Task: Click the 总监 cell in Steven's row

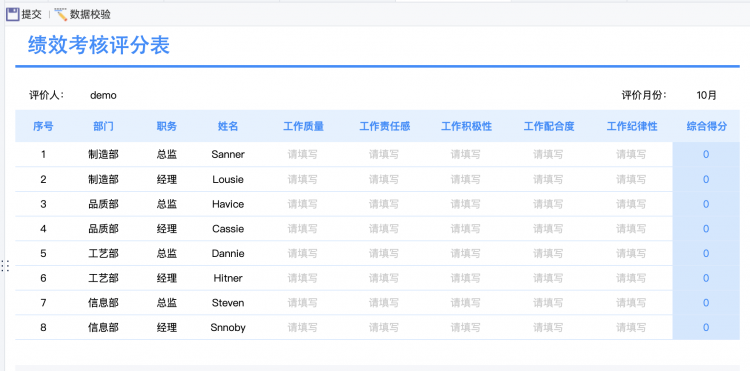Action: click(167, 303)
